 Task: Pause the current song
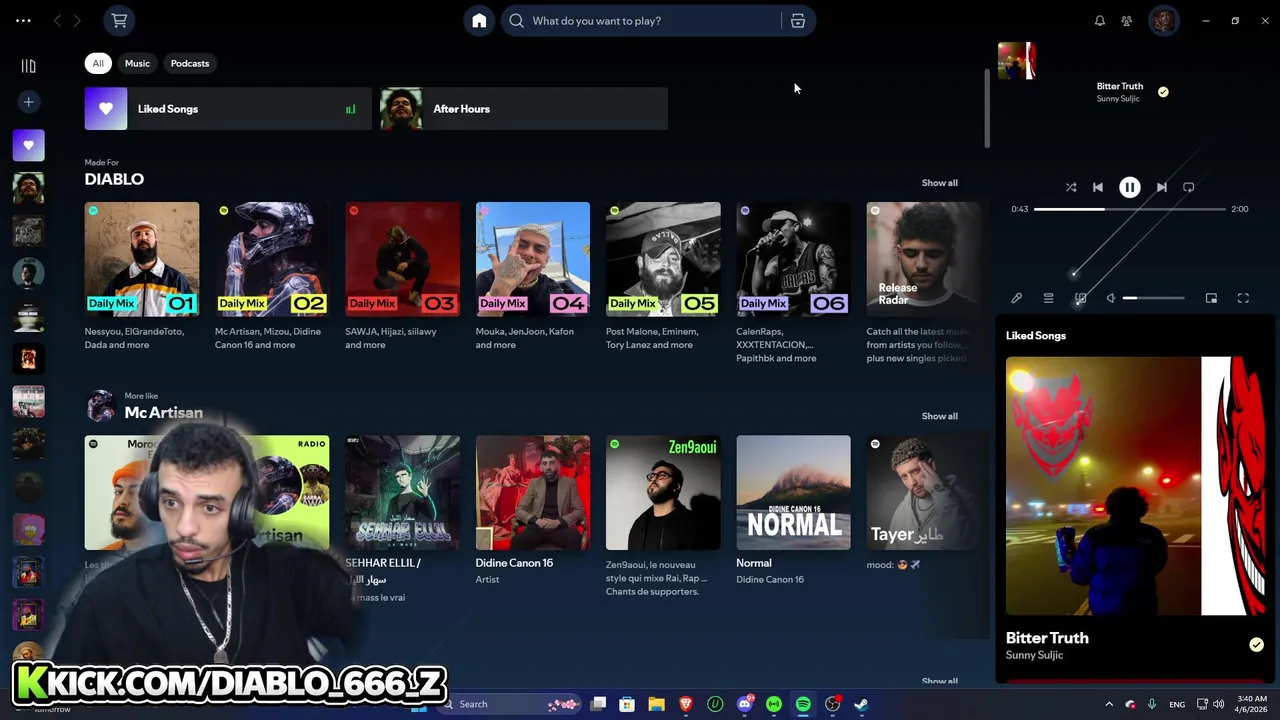coord(1129,187)
